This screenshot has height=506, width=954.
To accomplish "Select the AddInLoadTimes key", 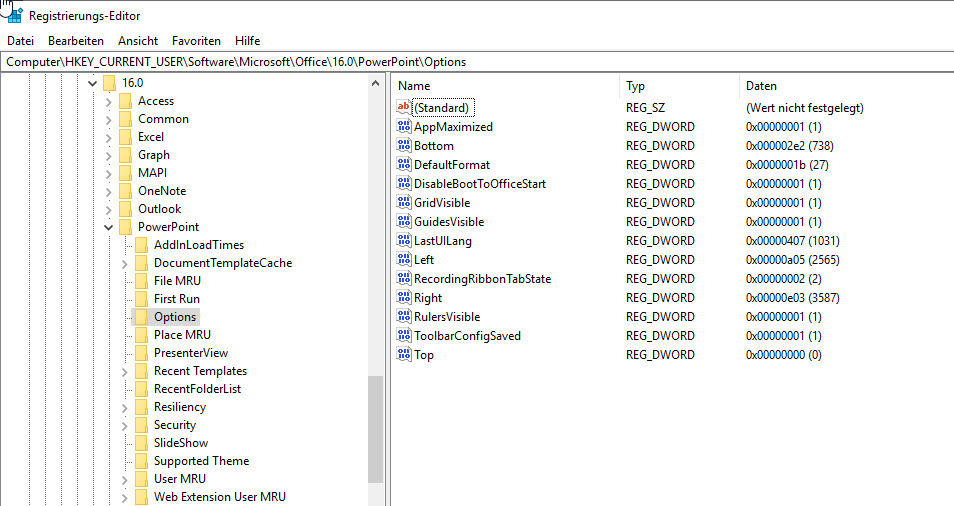I will (199, 245).
